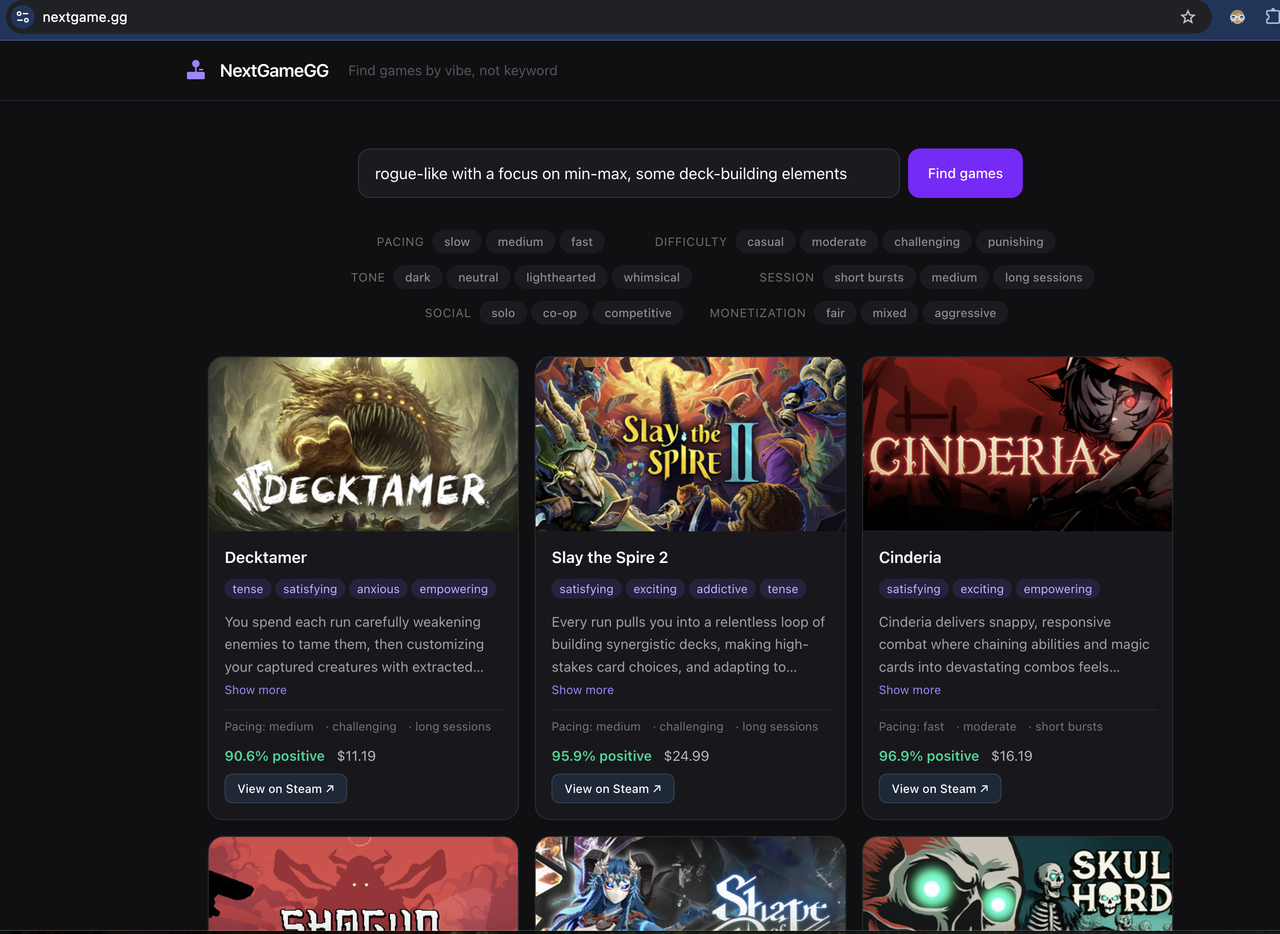Screen dimensions: 1280x934
Task: Click the Decktamer game title
Action: [x=266, y=557]
